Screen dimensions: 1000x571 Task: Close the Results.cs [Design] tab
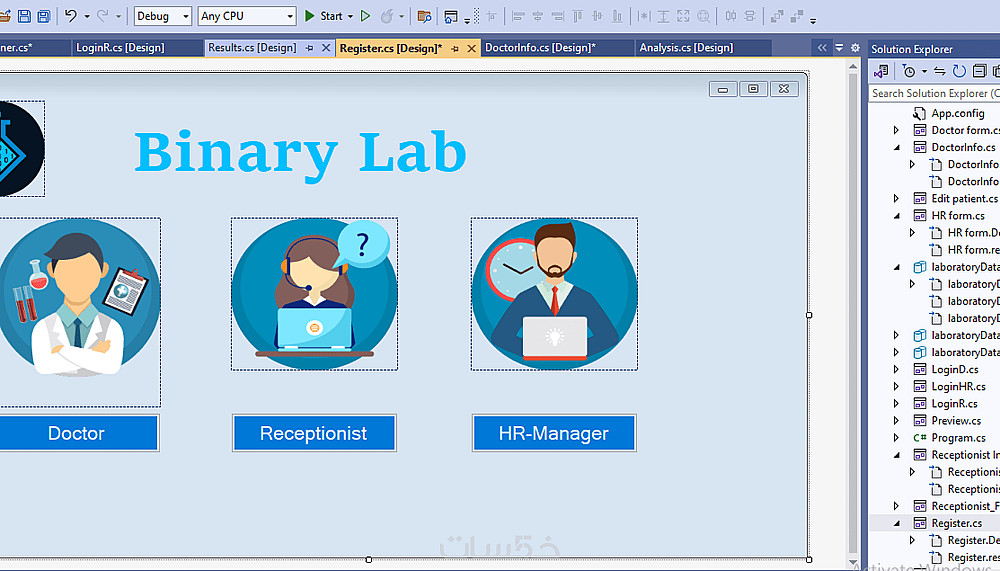point(326,48)
